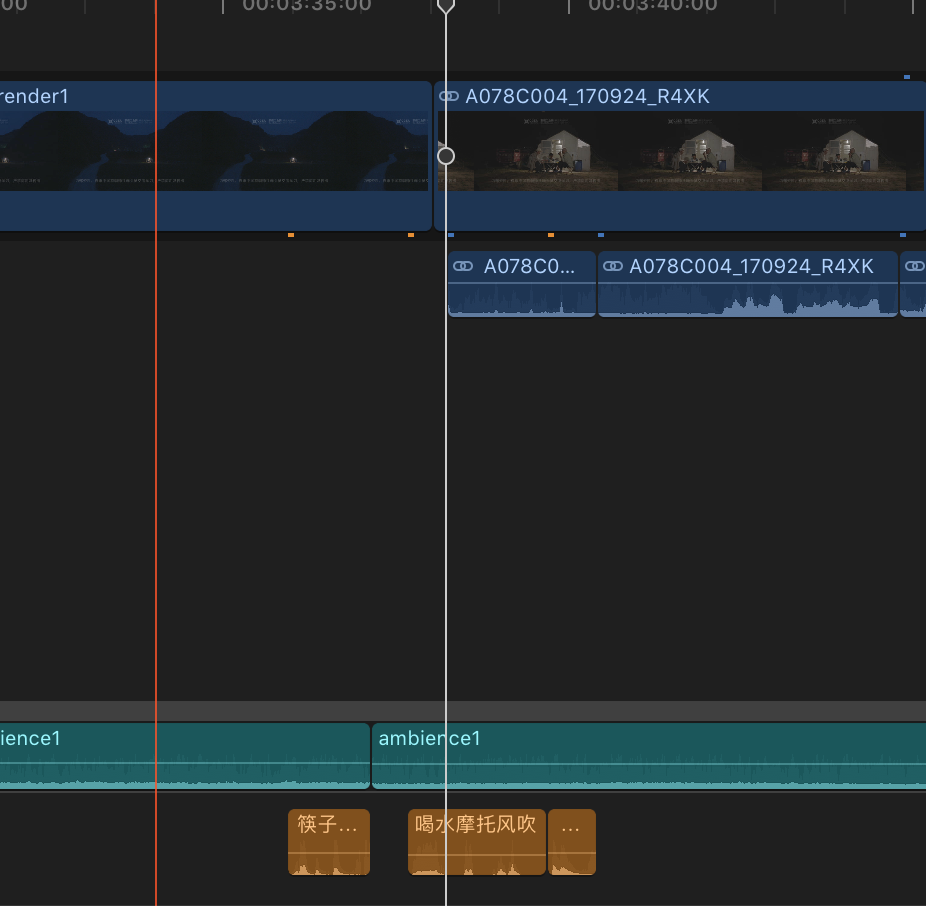Click the link icon on the A078C004_170924_R4XK audio clip
The image size is (926, 906).
point(612,267)
